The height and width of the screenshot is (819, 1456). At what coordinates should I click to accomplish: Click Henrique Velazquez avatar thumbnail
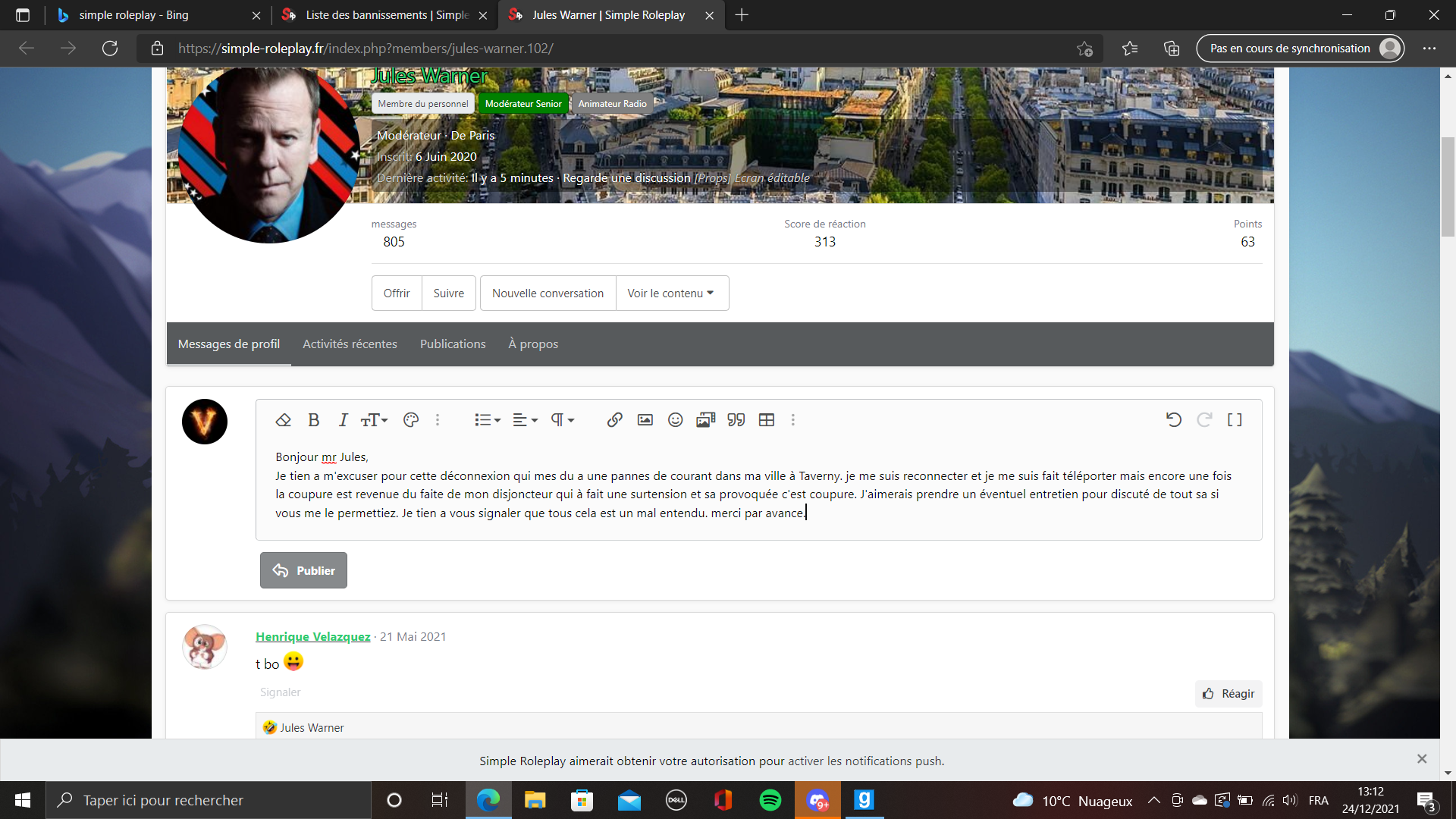click(205, 647)
